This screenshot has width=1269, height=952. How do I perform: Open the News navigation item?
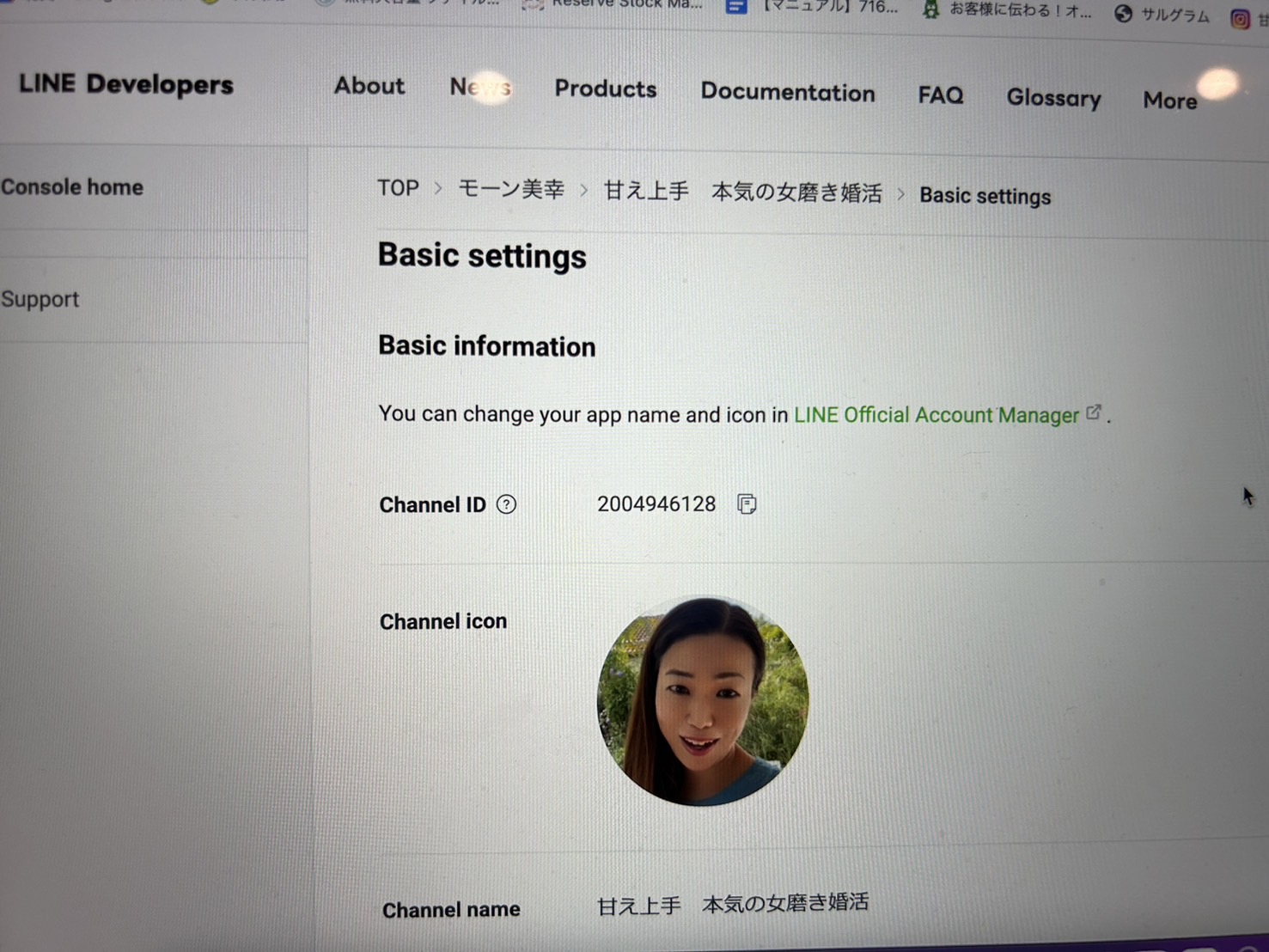coord(480,87)
